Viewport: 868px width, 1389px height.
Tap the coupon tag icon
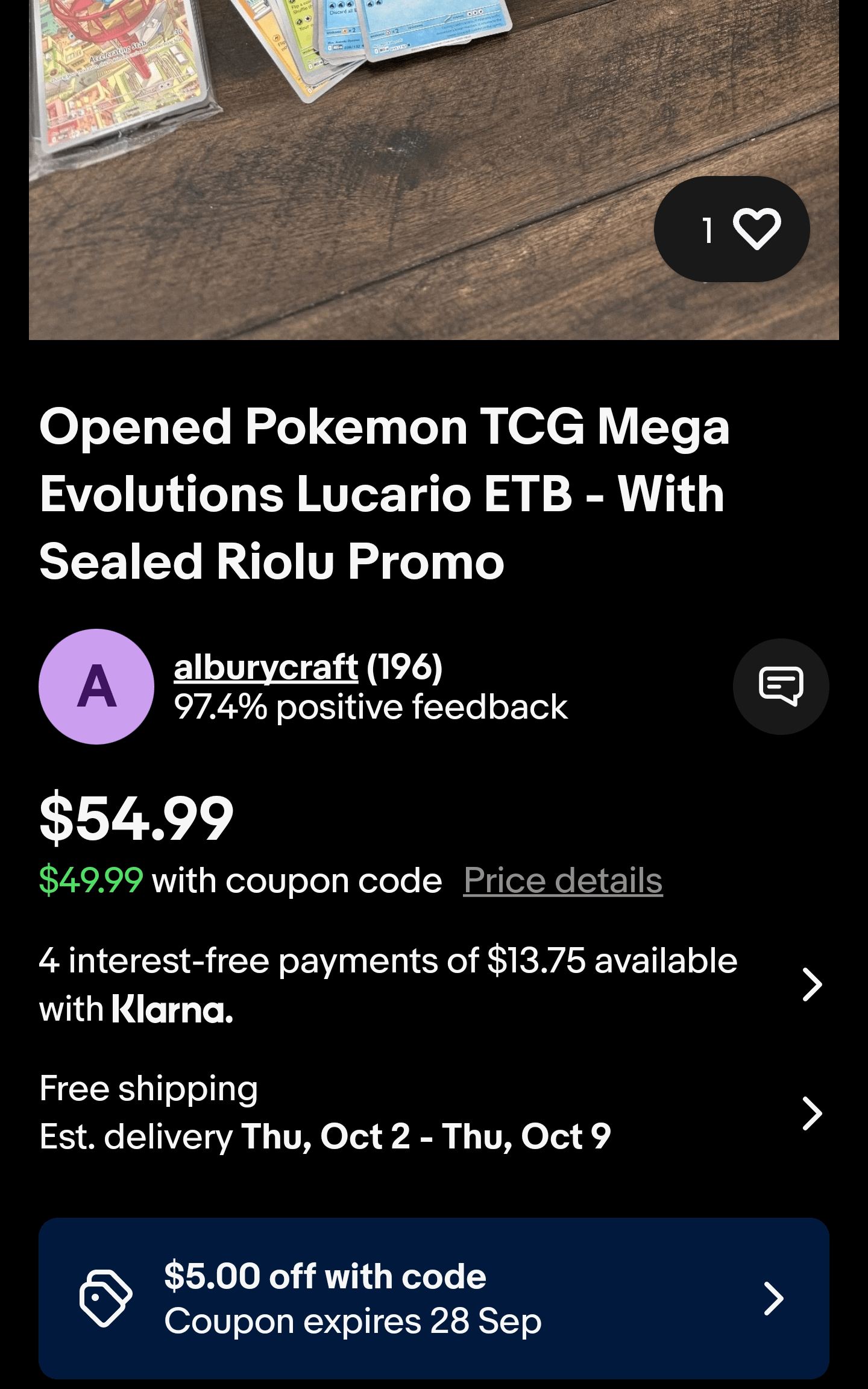click(x=106, y=1299)
